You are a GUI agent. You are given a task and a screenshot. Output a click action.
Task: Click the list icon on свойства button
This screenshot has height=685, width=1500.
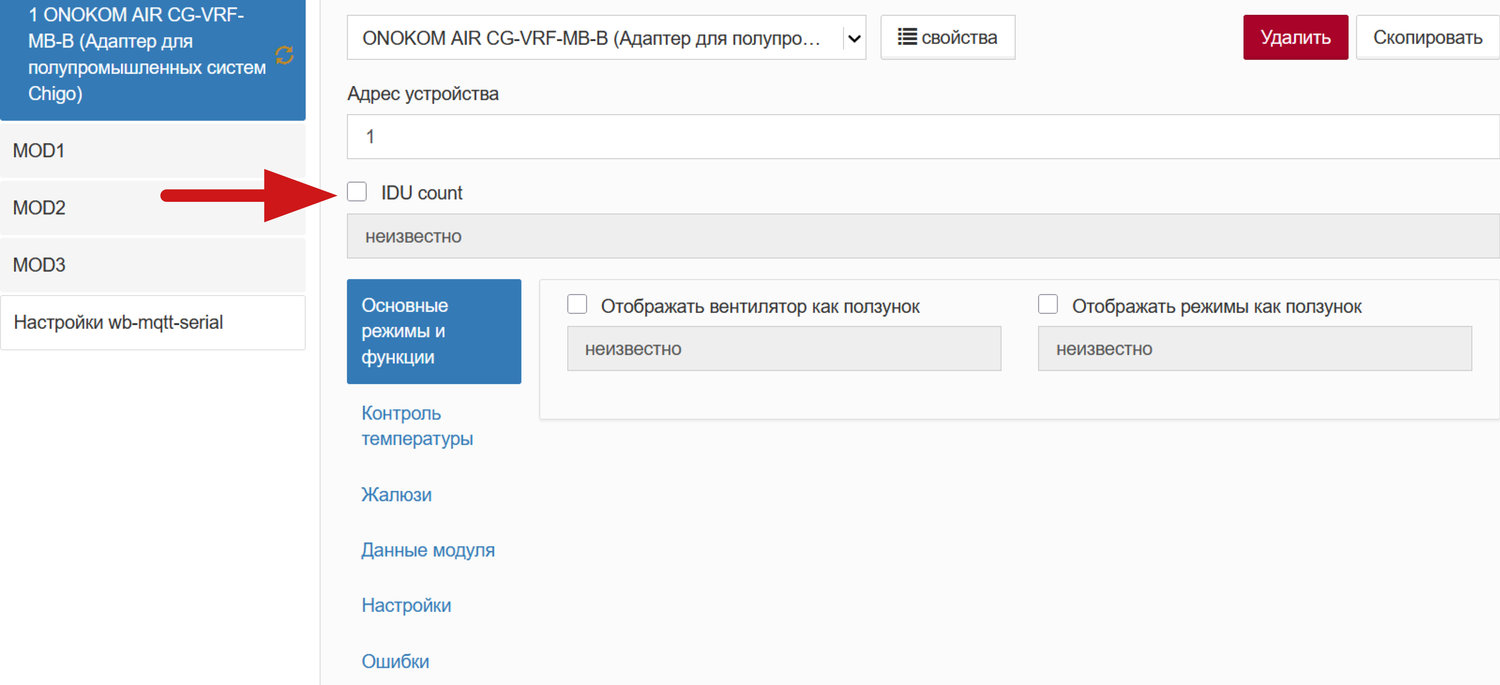point(907,37)
